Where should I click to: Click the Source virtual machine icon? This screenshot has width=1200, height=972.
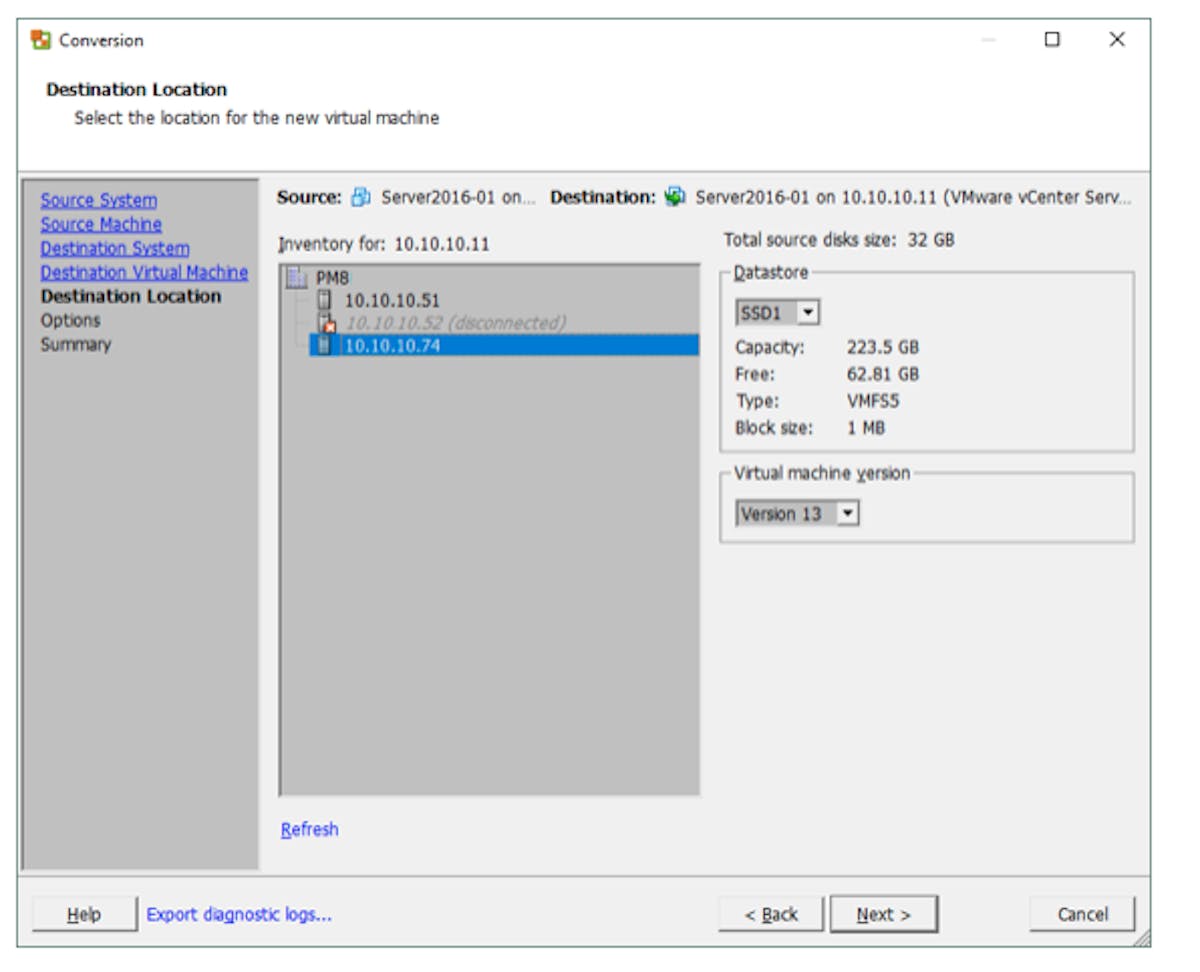coord(361,198)
